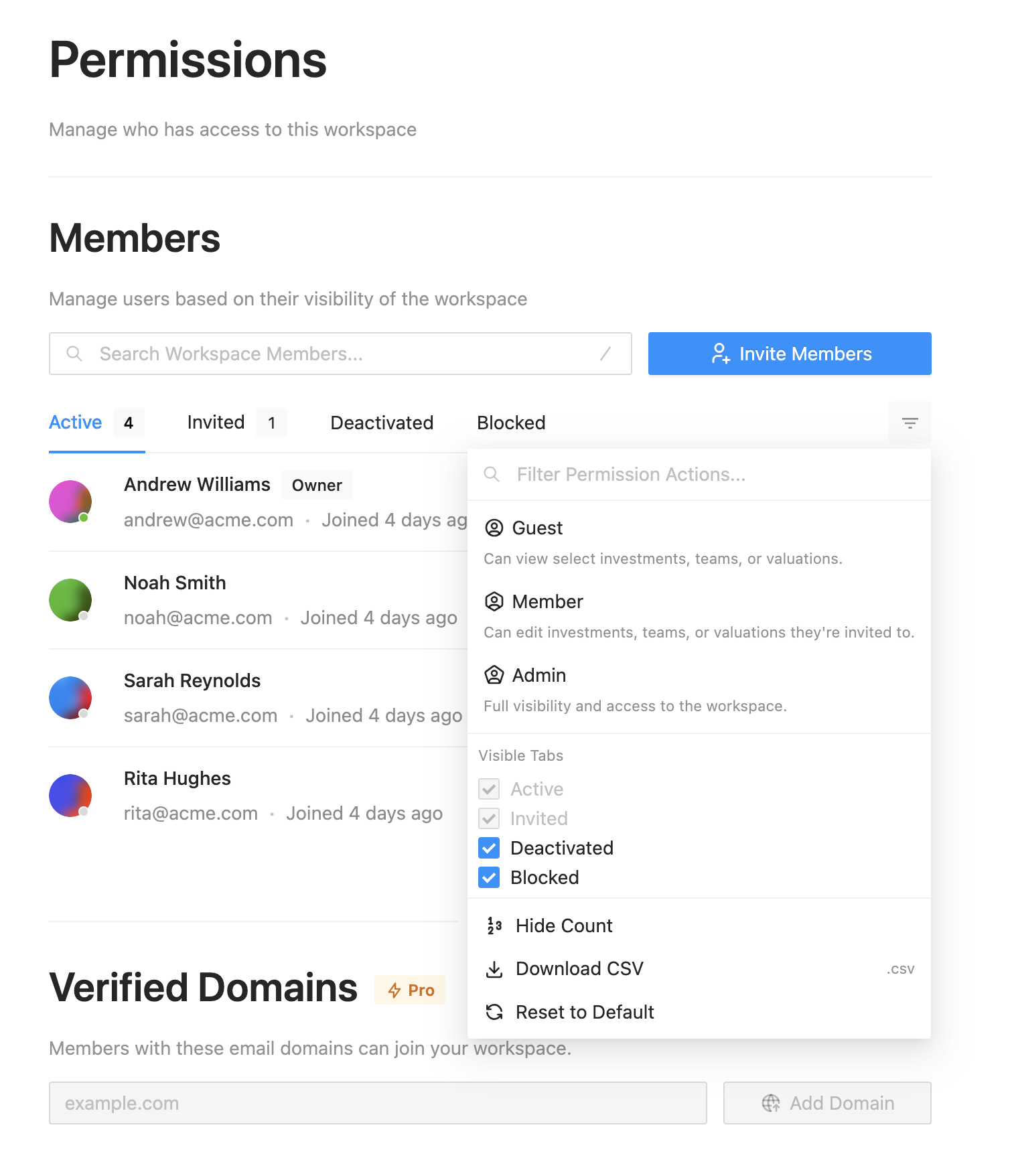
Task: Click Andrew Williams' avatar
Action: (70, 502)
